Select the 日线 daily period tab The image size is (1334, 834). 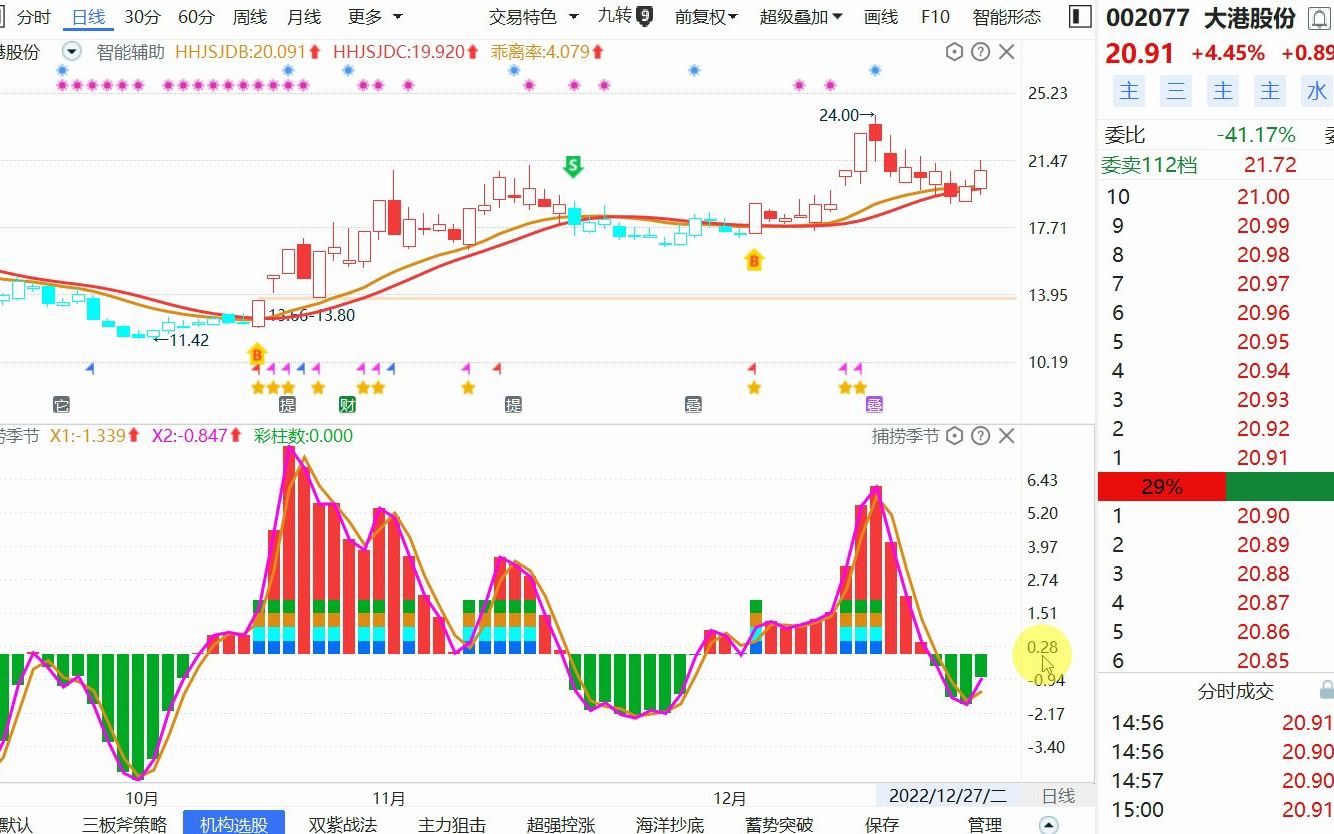click(88, 17)
